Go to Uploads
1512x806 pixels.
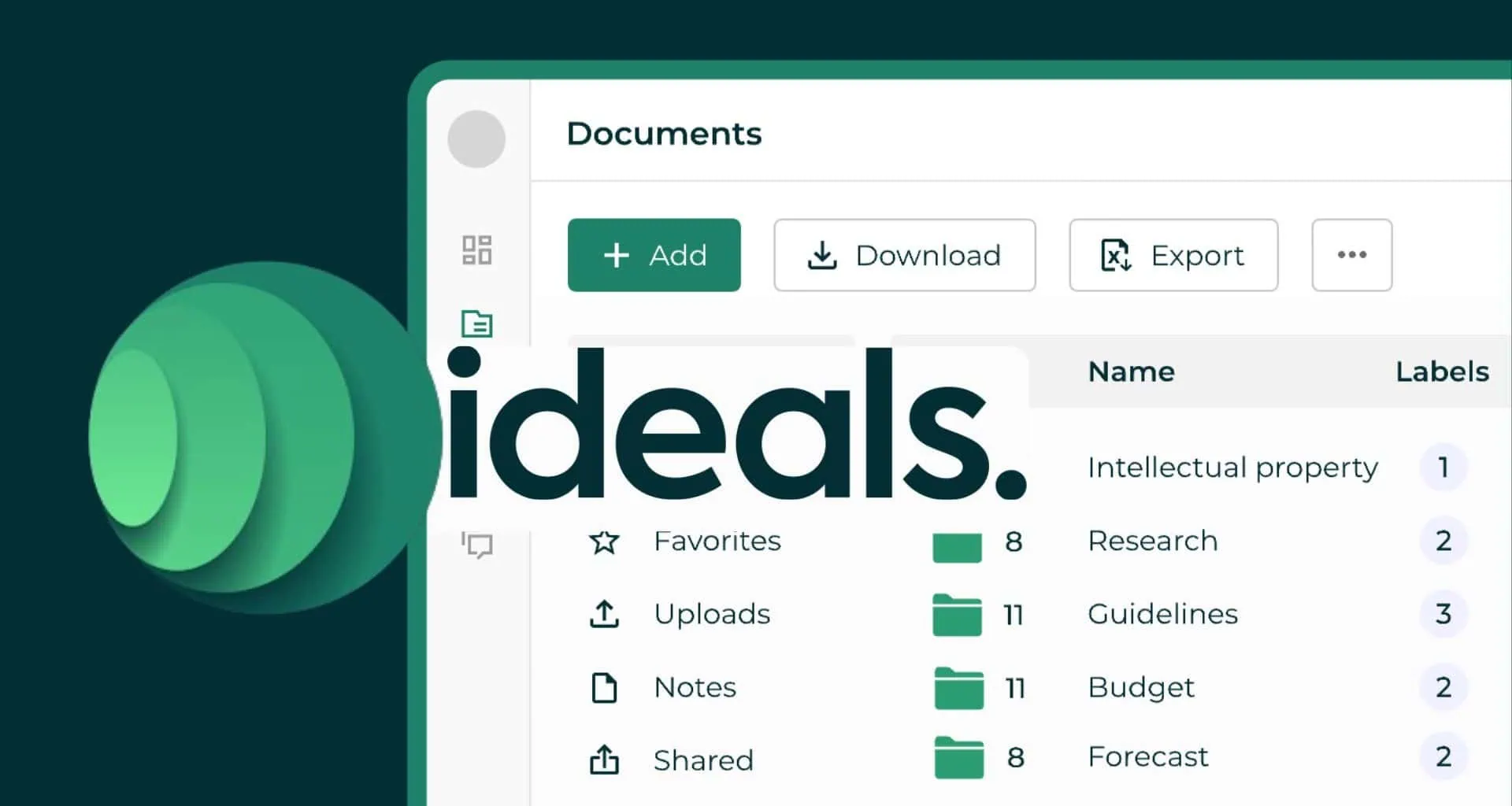712,614
